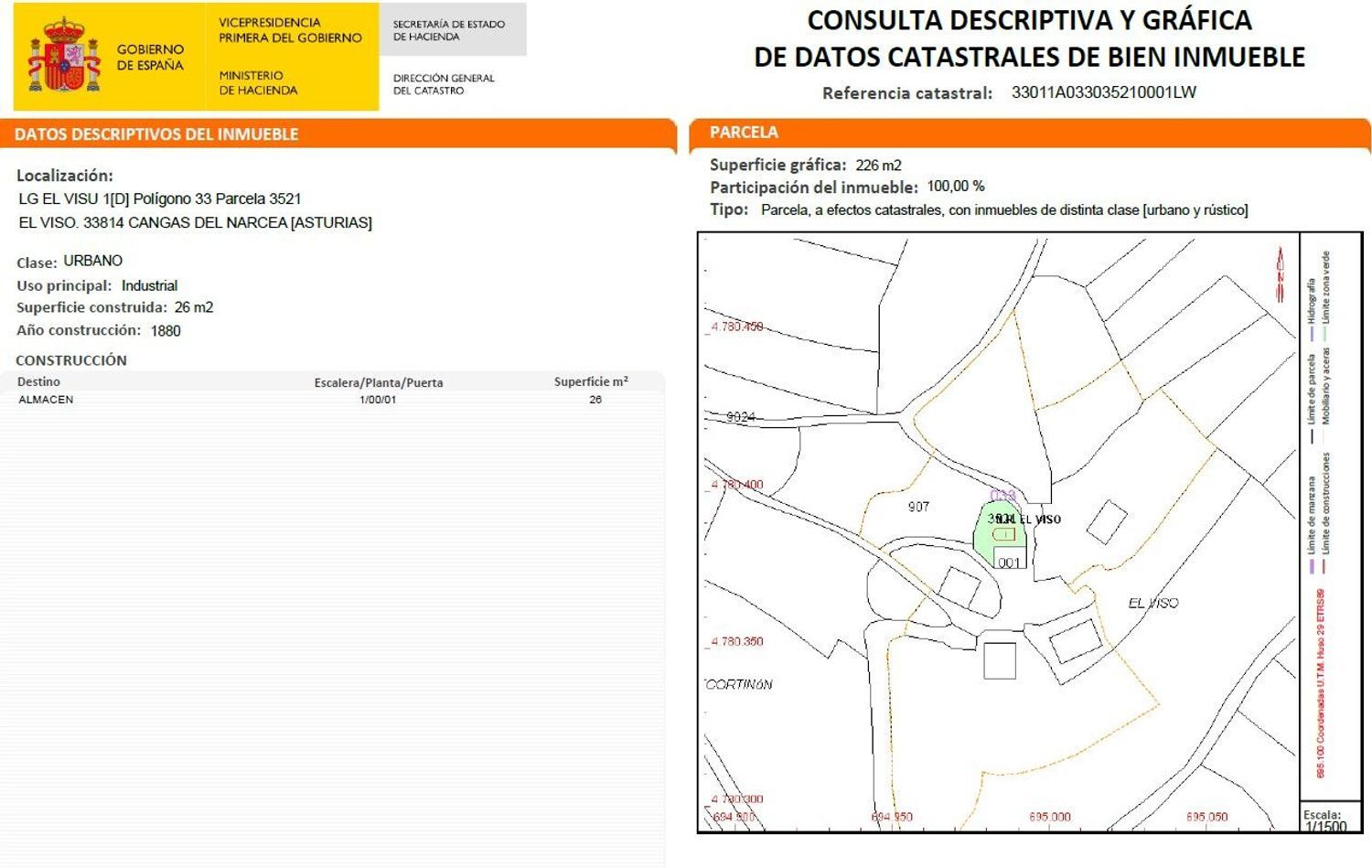Click the cadastral reference number 33011A033035210001LW
The width and height of the screenshot is (1372, 868).
[1103, 92]
